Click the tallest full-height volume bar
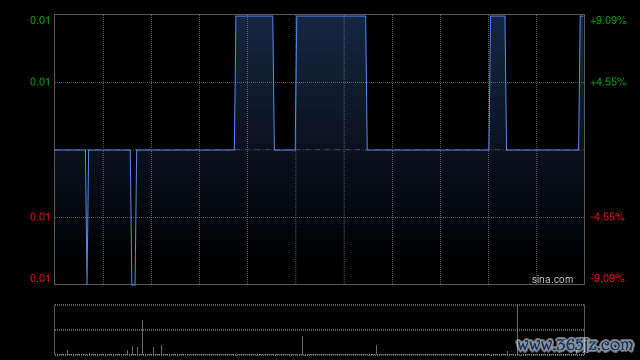Viewport: 640px width, 360px height. pyautogui.click(x=517, y=330)
